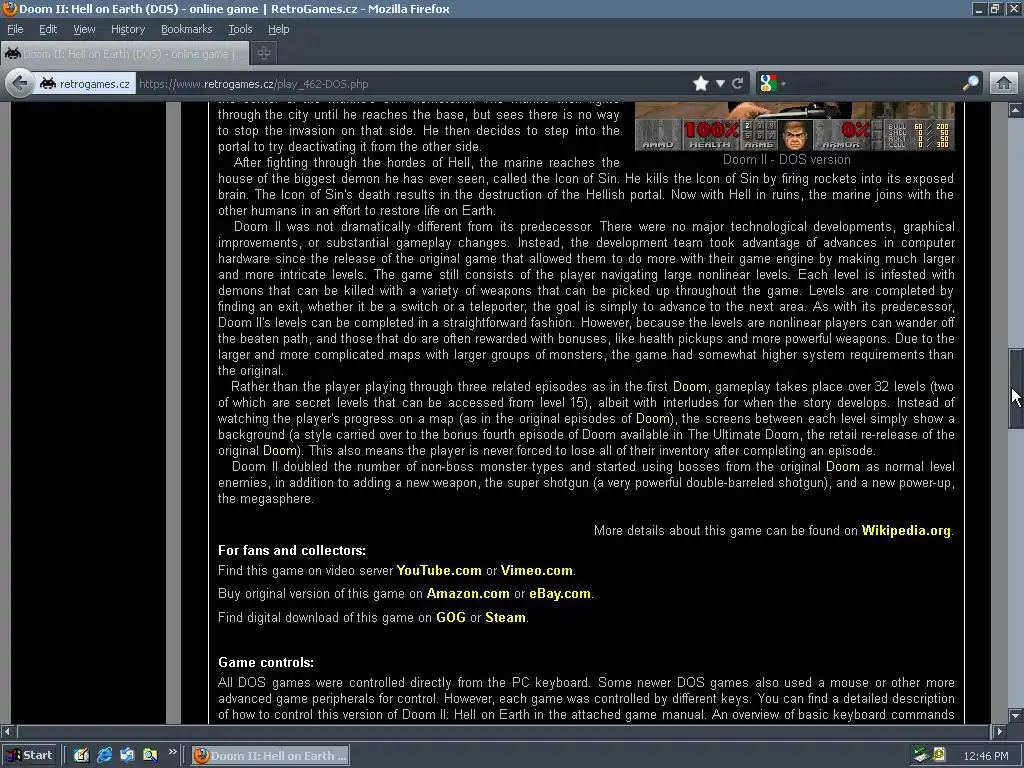
Task: Click the vertical scrollbar thumb
Action: click(x=1015, y=389)
